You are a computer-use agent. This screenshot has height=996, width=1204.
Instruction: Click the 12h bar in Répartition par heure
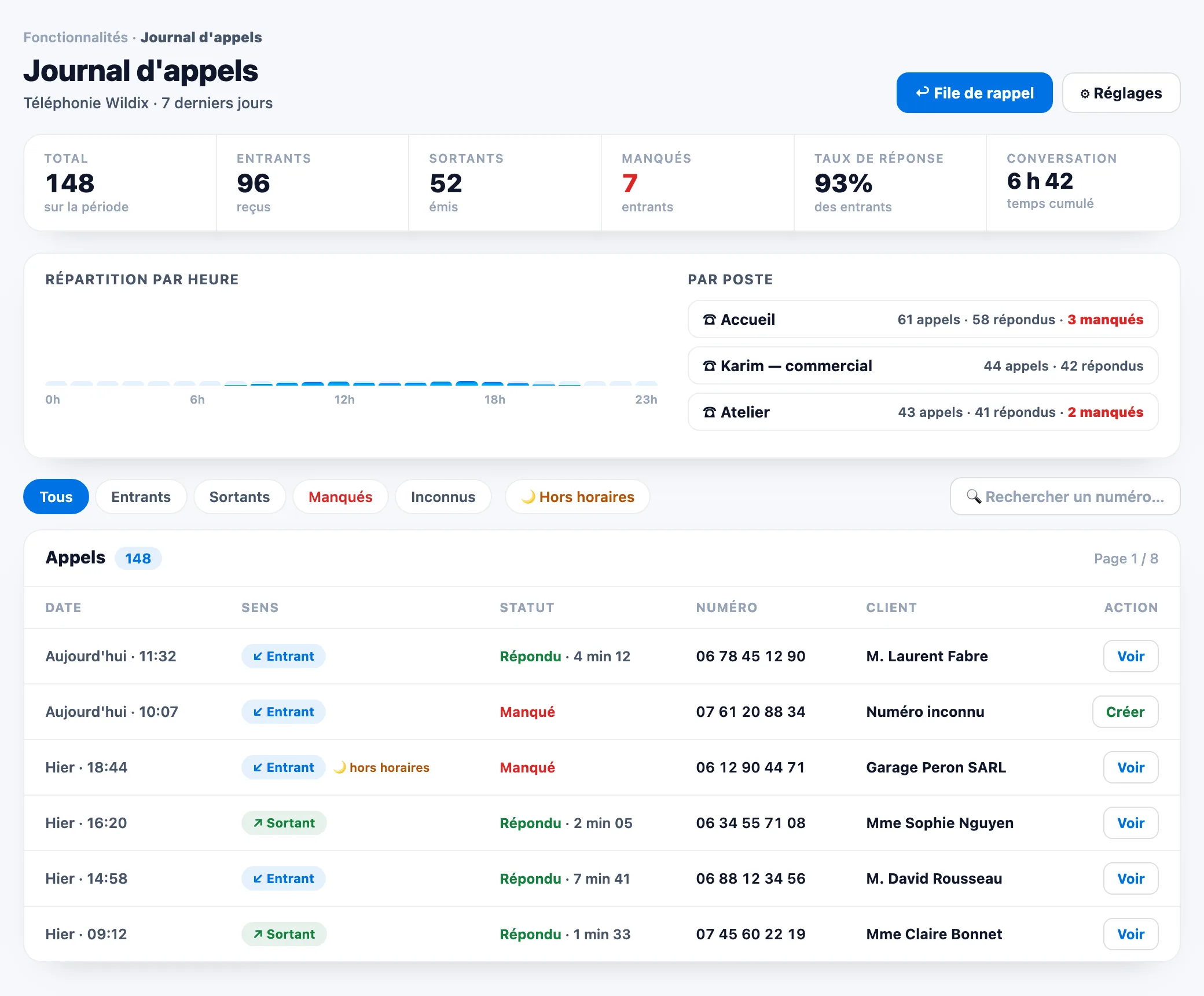click(x=339, y=383)
